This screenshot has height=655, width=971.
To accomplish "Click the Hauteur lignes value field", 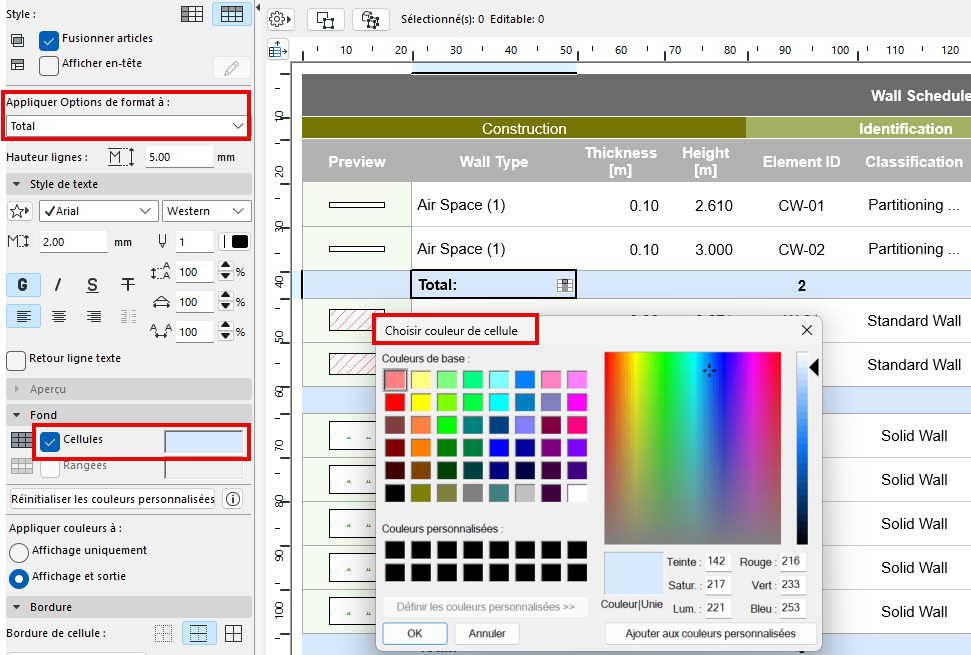I will click(x=177, y=157).
